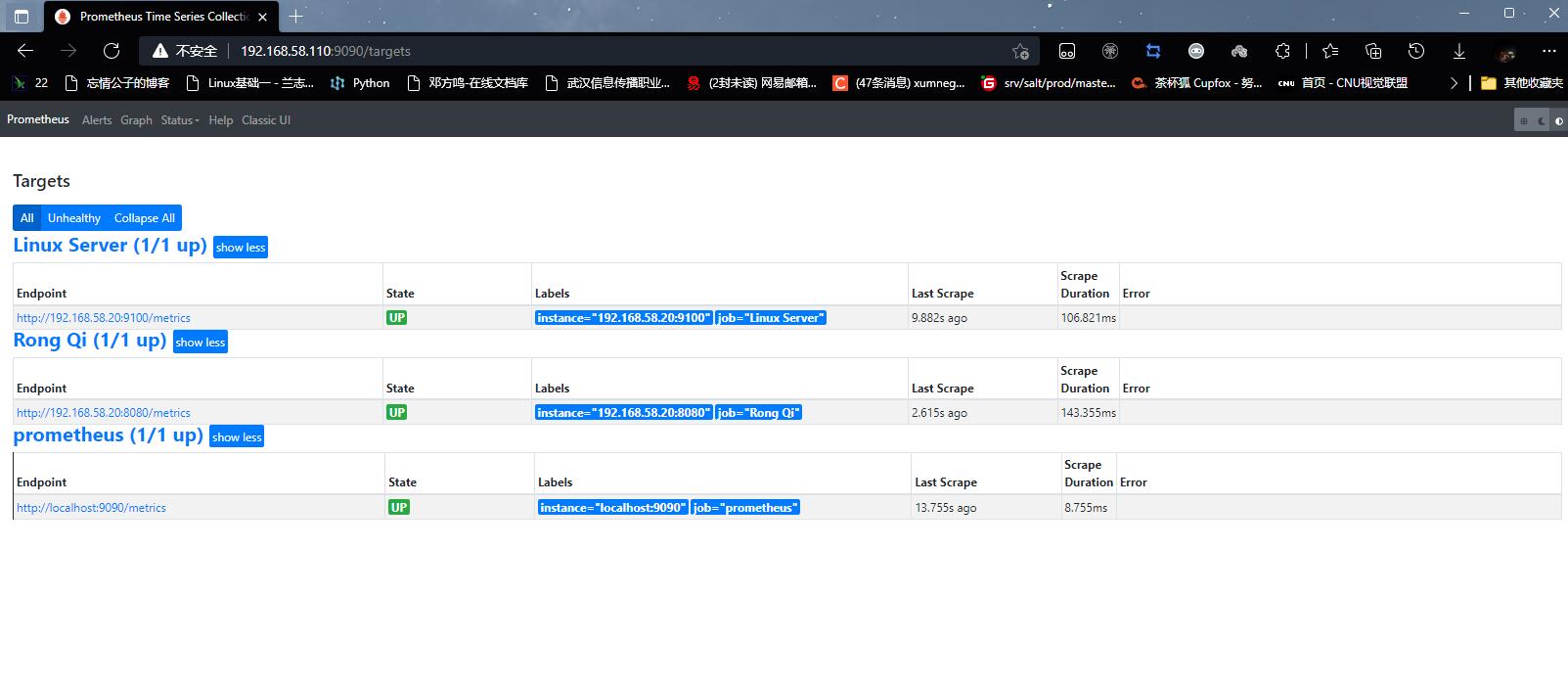Open the Favorites list icon
This screenshot has width=1568, height=687.
coord(1330,51)
